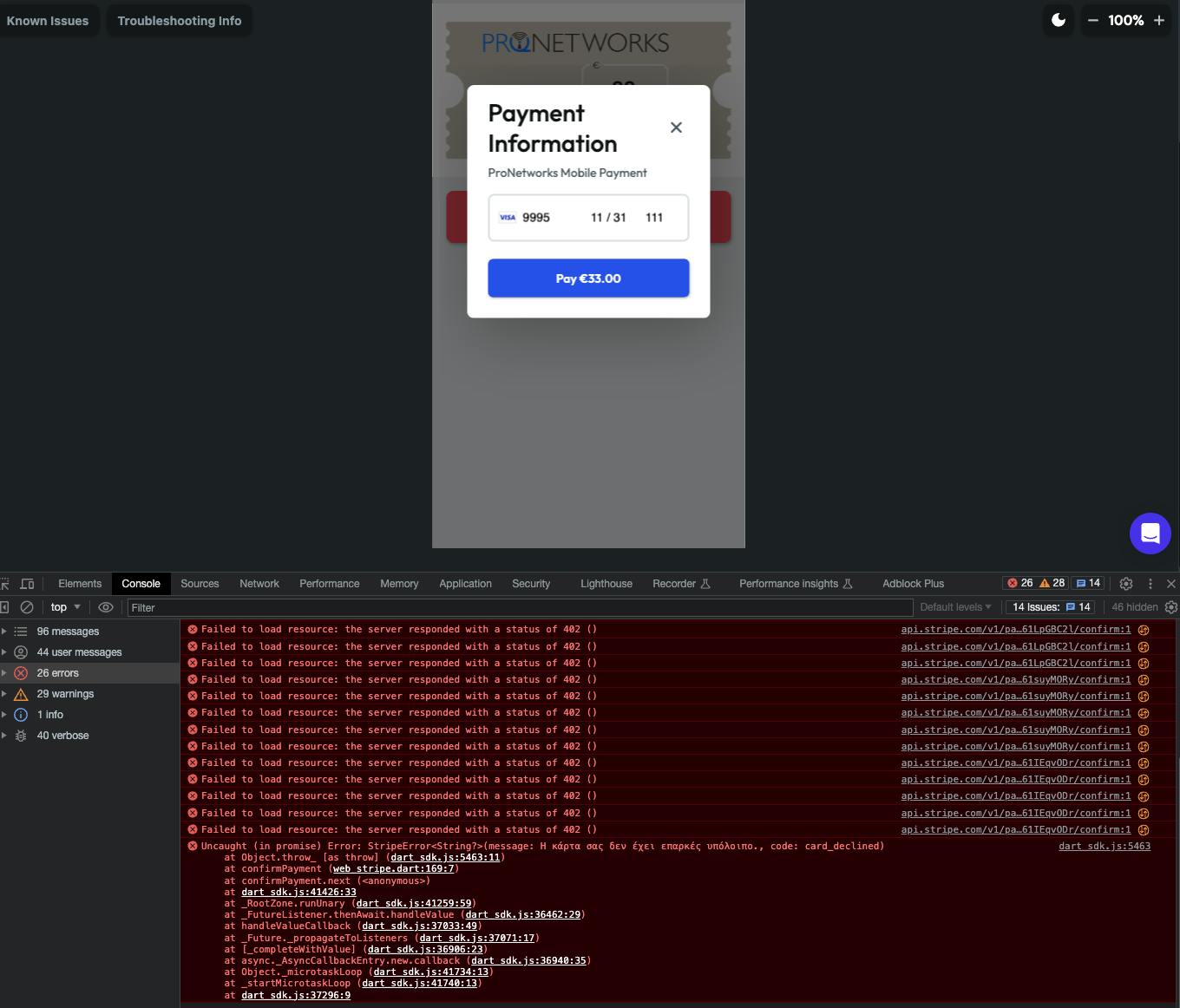
Task: Click the ProNetworks Mobile Payment subtitle
Action: click(567, 173)
